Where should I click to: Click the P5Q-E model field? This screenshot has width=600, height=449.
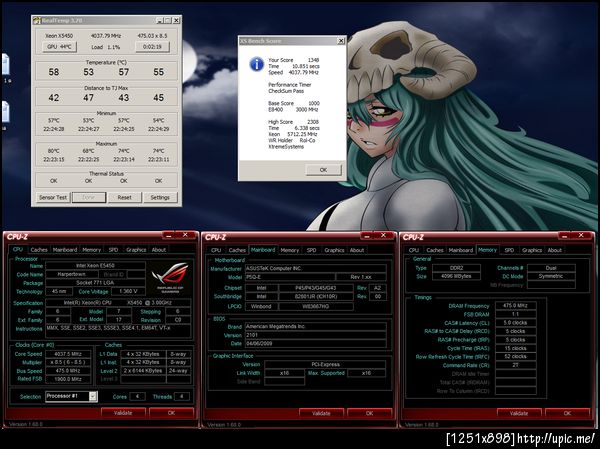click(290, 277)
